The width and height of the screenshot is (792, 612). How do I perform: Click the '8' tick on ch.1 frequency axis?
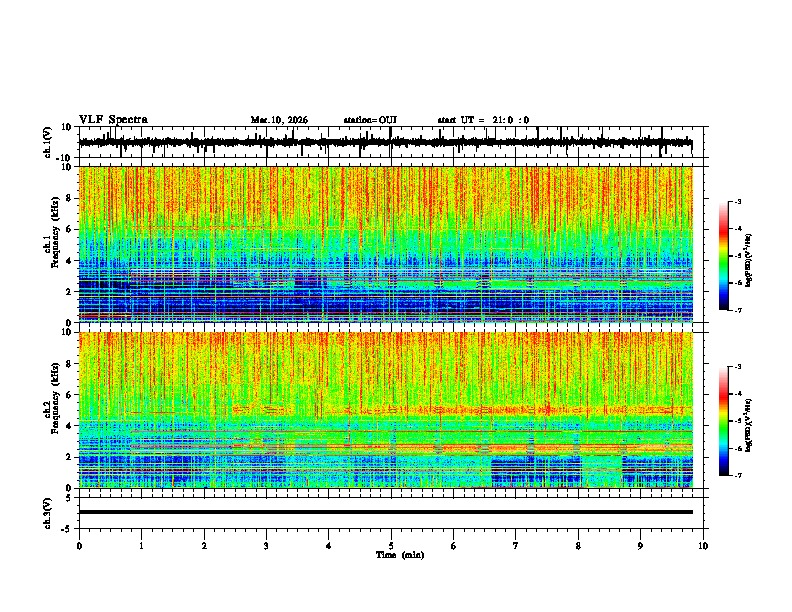[69, 198]
